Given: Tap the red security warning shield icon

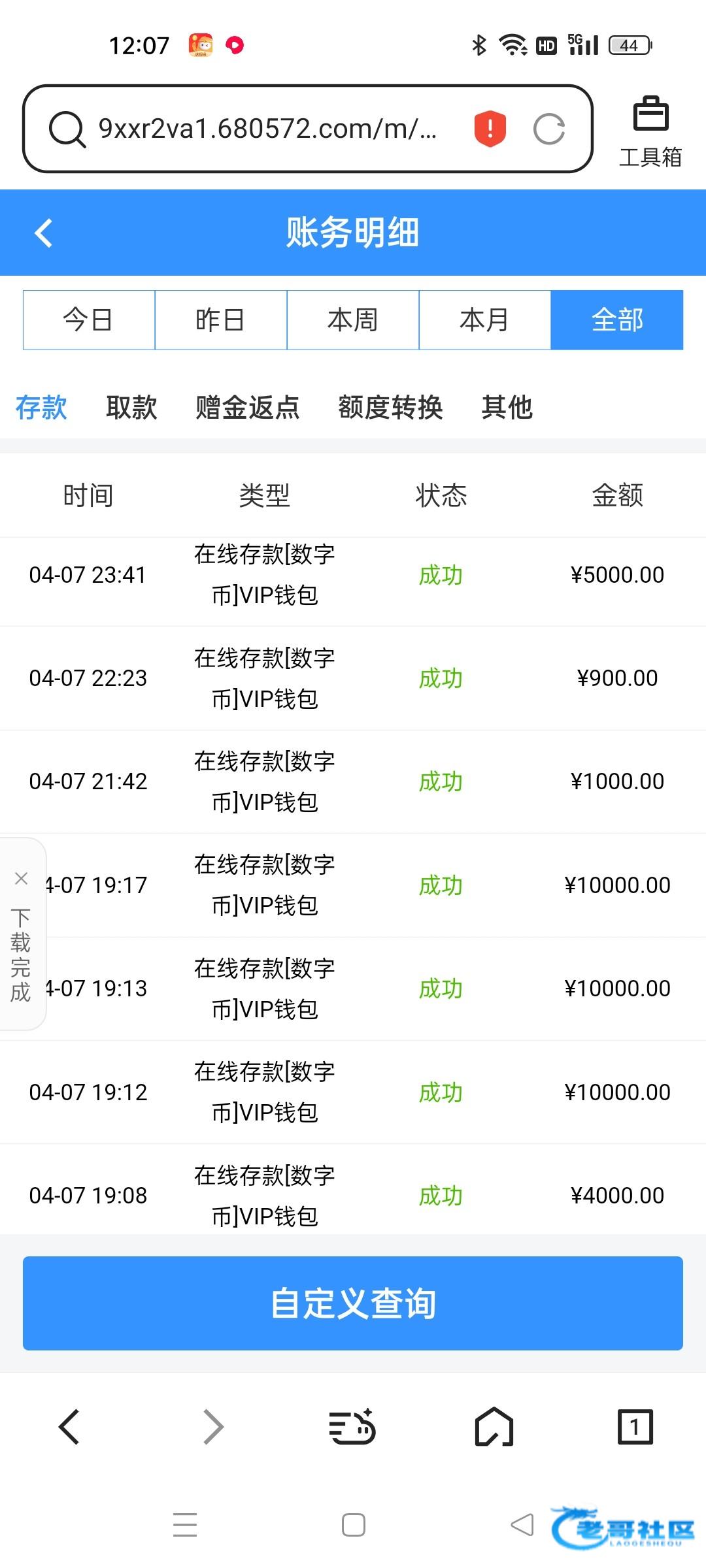Looking at the screenshot, I should point(490,128).
